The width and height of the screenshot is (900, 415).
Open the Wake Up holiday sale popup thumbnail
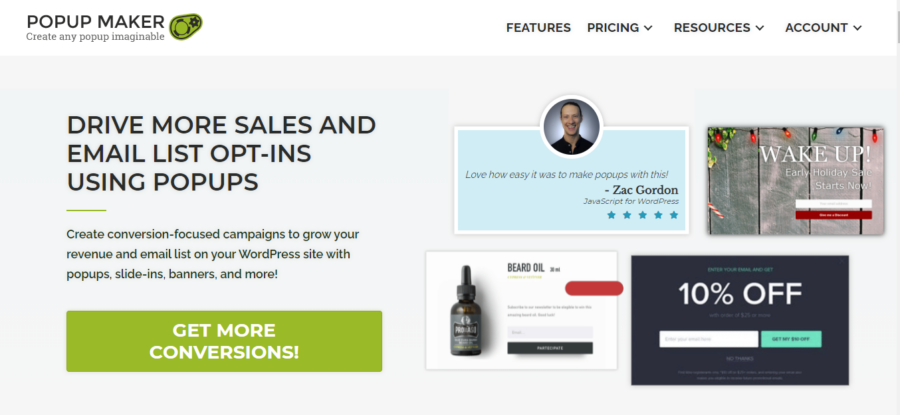(x=796, y=180)
